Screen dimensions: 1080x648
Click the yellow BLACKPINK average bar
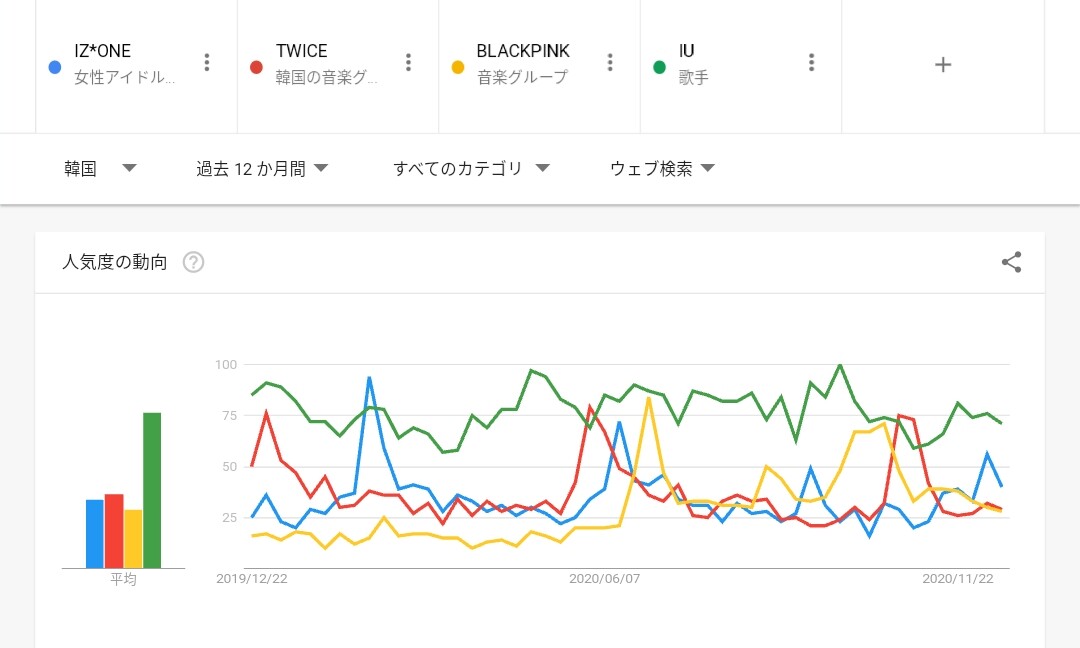(133, 538)
